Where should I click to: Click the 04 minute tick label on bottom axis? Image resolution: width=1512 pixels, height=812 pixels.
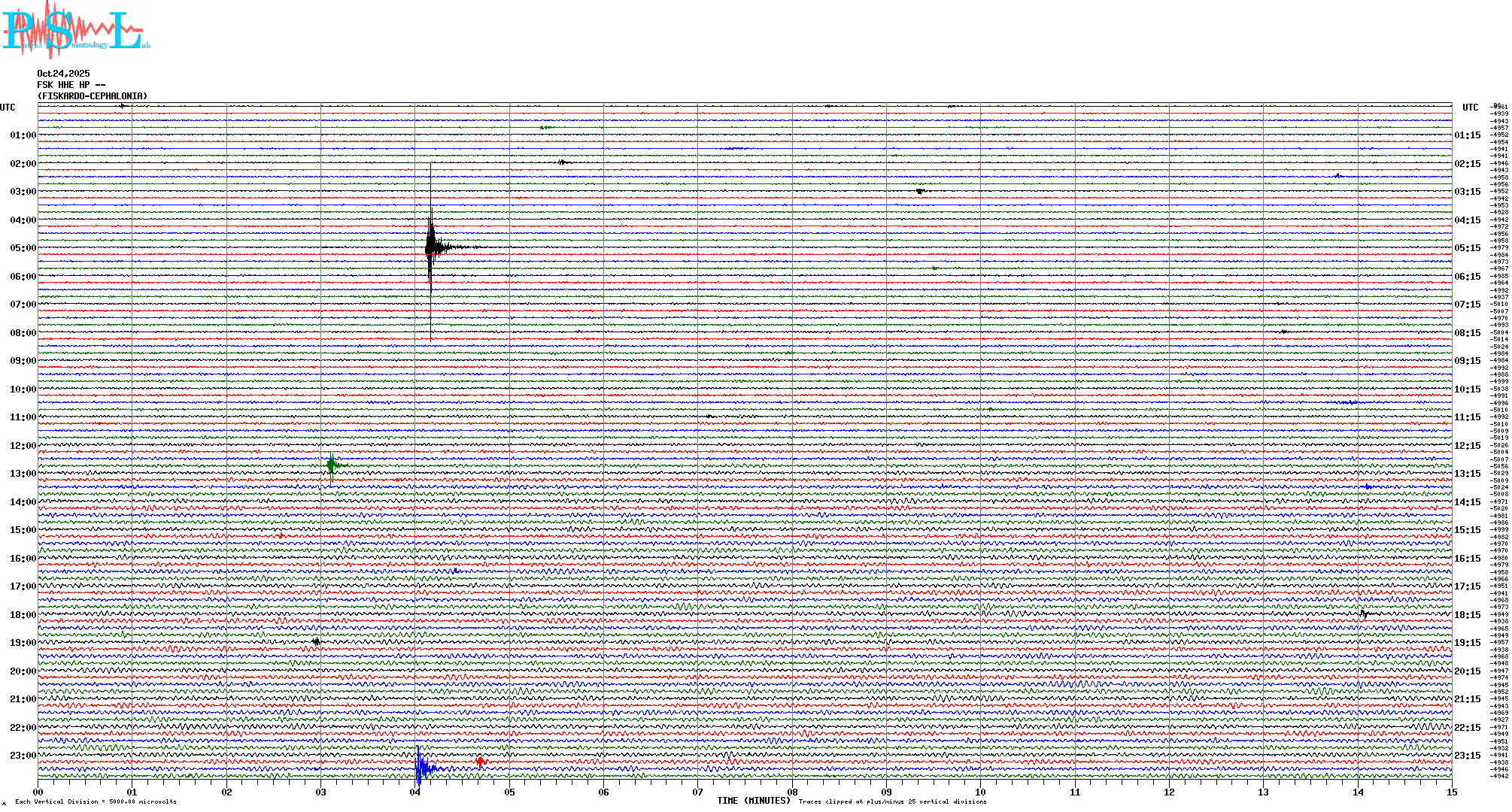coord(415,792)
